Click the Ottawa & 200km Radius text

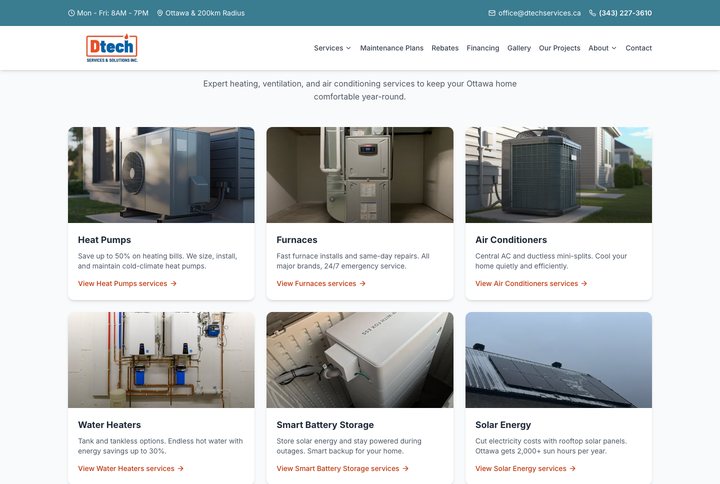[x=205, y=13]
